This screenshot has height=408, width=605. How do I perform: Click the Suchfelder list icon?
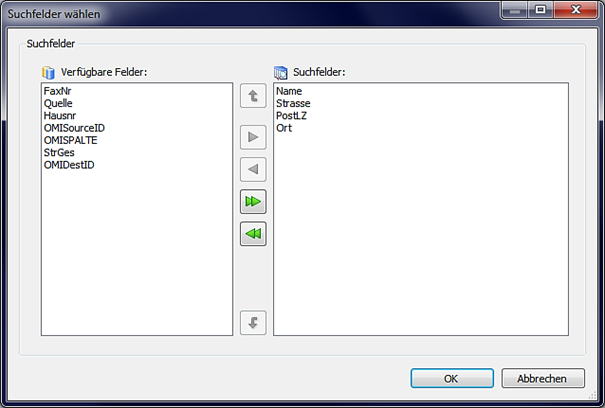281,72
